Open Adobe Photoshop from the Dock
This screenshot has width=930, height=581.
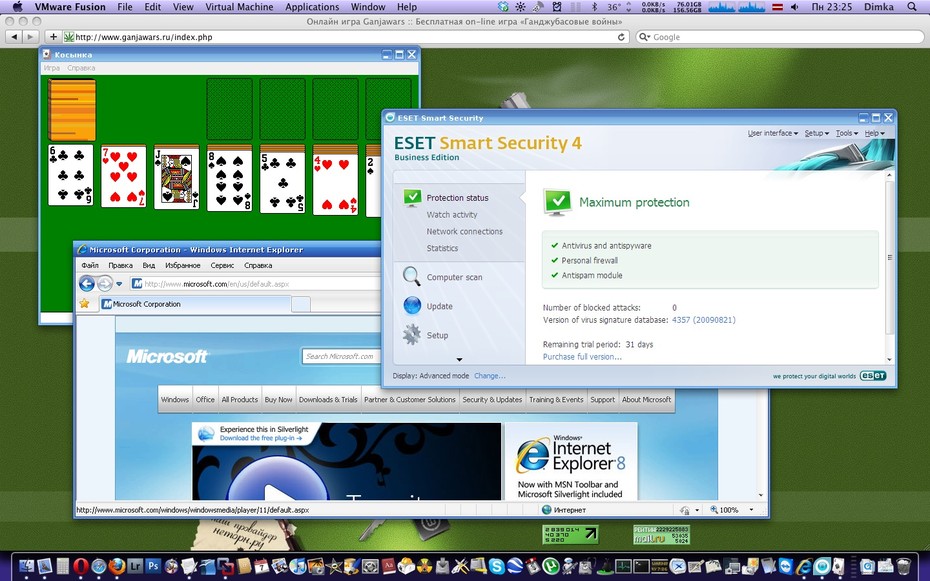(153, 566)
